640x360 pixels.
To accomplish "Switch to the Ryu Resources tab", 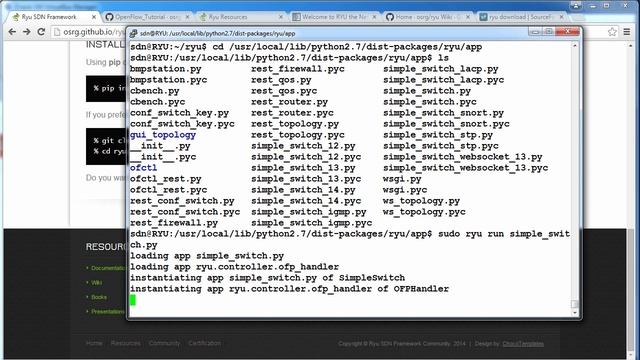I will [240, 17].
